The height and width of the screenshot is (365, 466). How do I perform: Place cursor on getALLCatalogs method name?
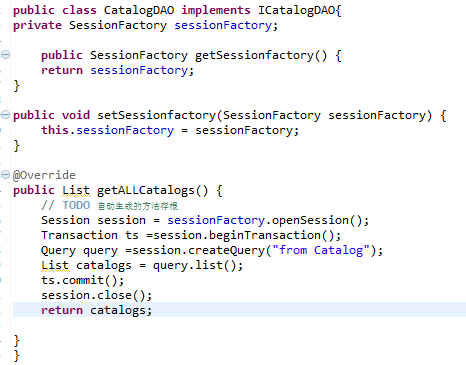pos(146,190)
